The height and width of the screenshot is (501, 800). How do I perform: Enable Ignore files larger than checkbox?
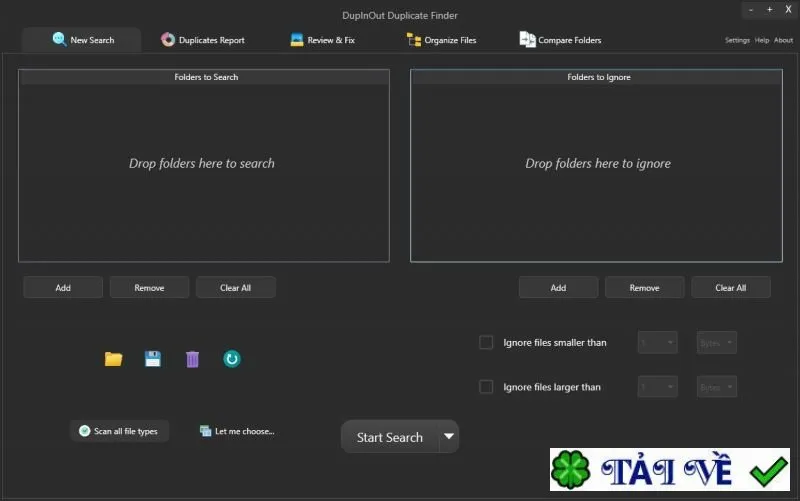pos(486,387)
